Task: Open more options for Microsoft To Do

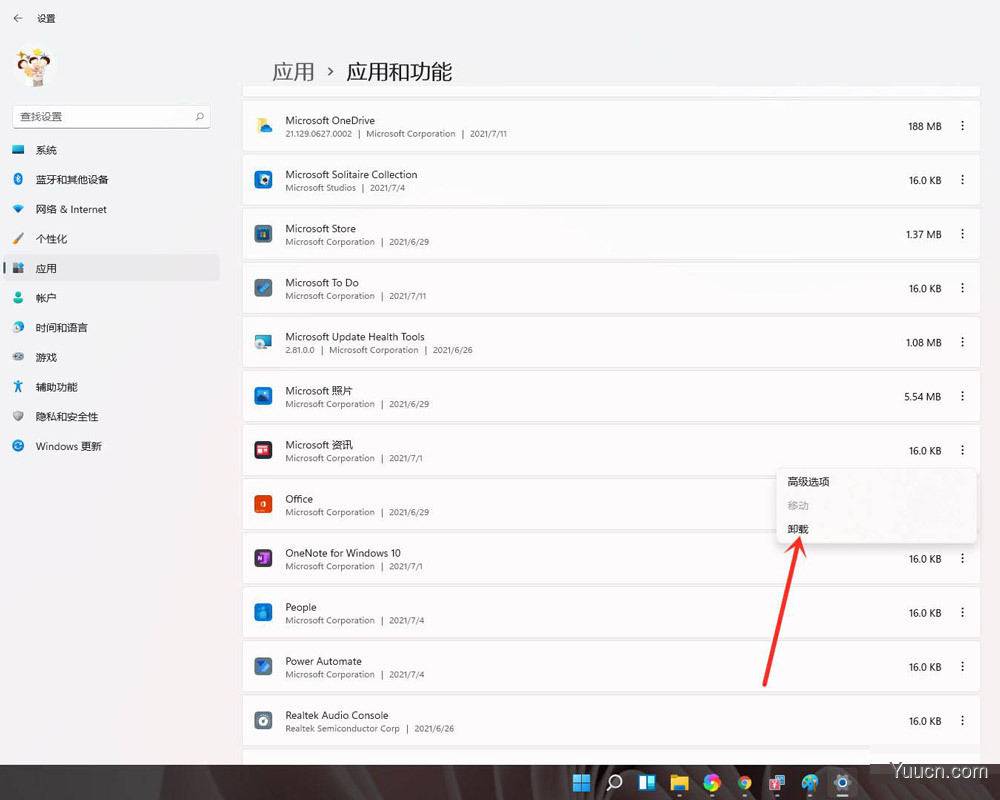Action: tap(962, 288)
